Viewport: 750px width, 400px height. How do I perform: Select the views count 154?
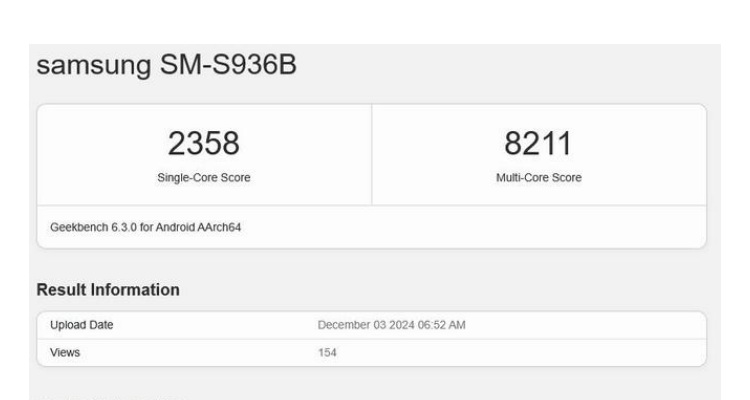tap(327, 353)
